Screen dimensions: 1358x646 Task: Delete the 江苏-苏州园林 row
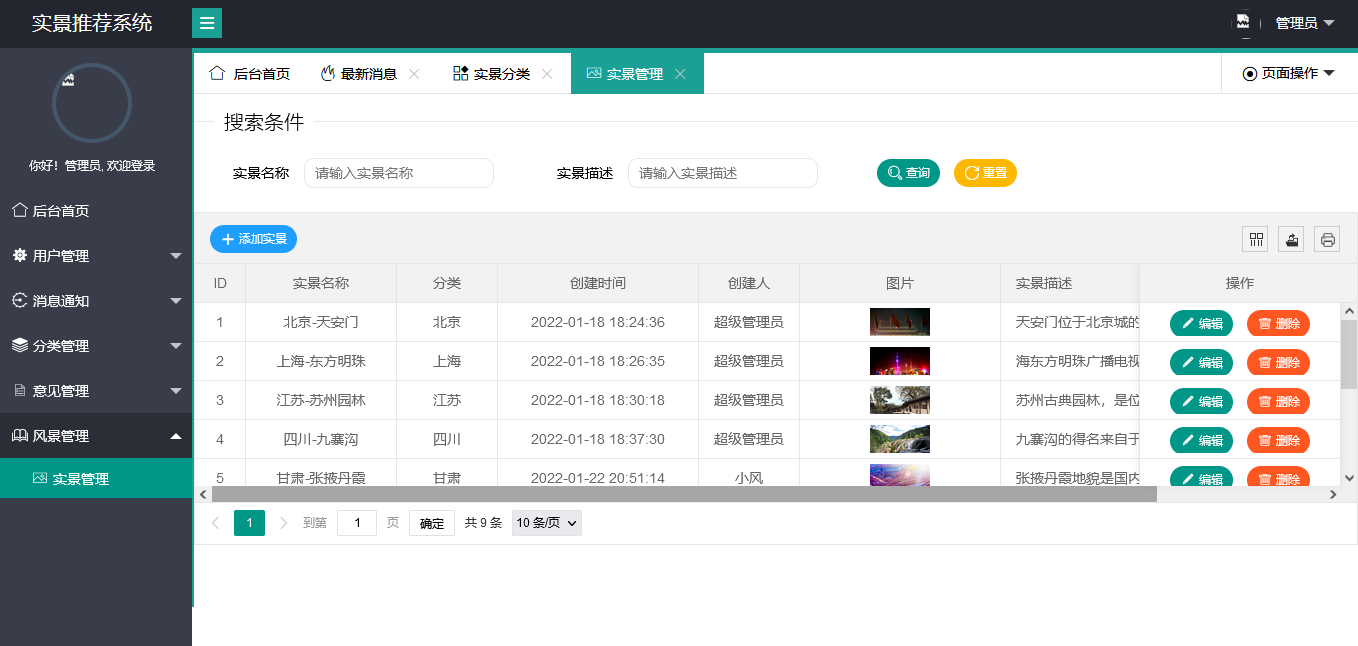click(x=1278, y=401)
